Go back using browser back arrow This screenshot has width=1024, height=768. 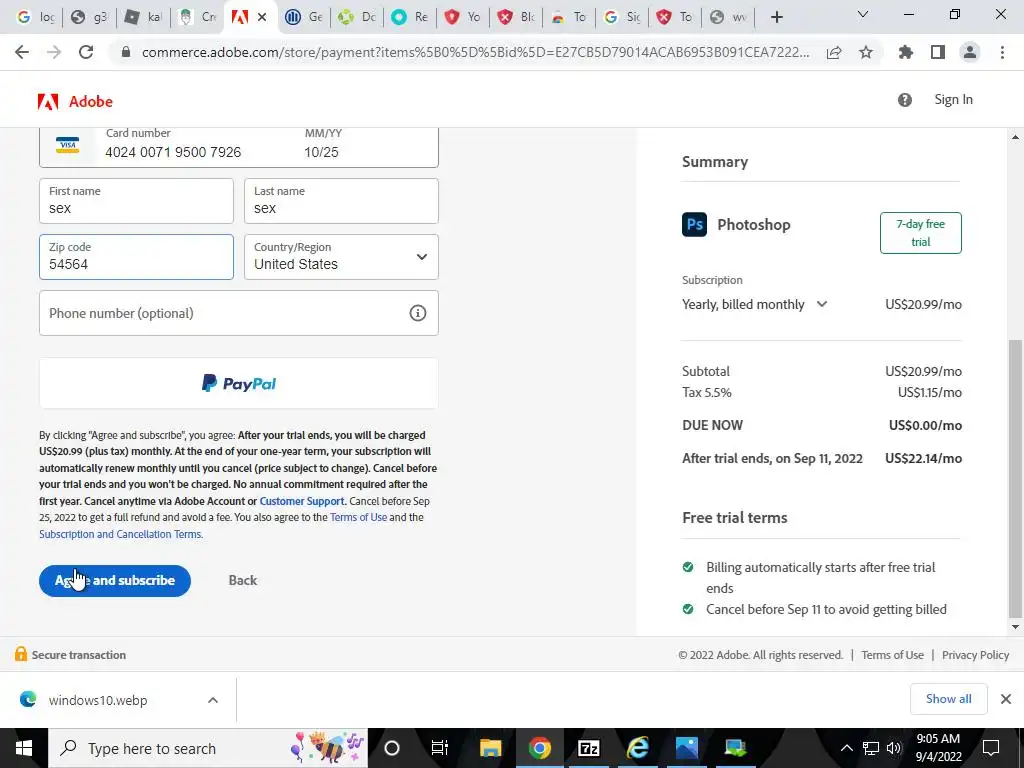pyautogui.click(x=22, y=52)
